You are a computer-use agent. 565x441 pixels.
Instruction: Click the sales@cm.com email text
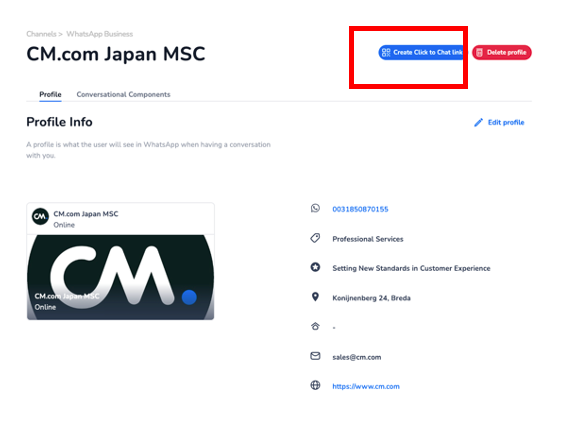coord(356,357)
